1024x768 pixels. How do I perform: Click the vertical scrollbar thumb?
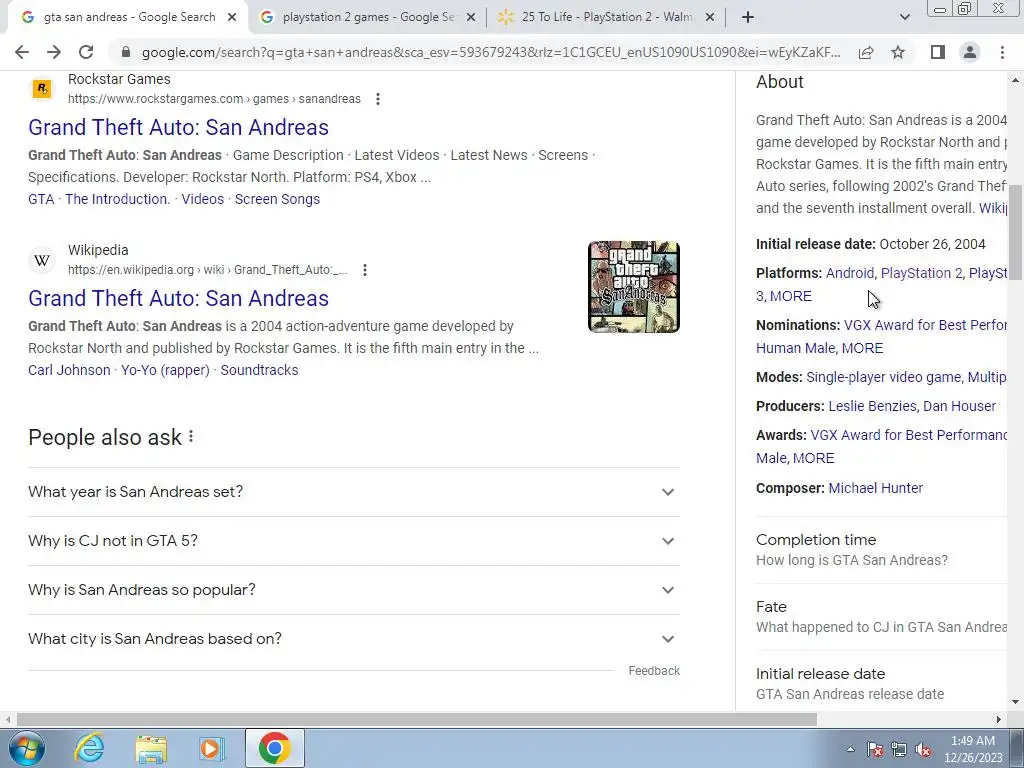tap(1016, 232)
